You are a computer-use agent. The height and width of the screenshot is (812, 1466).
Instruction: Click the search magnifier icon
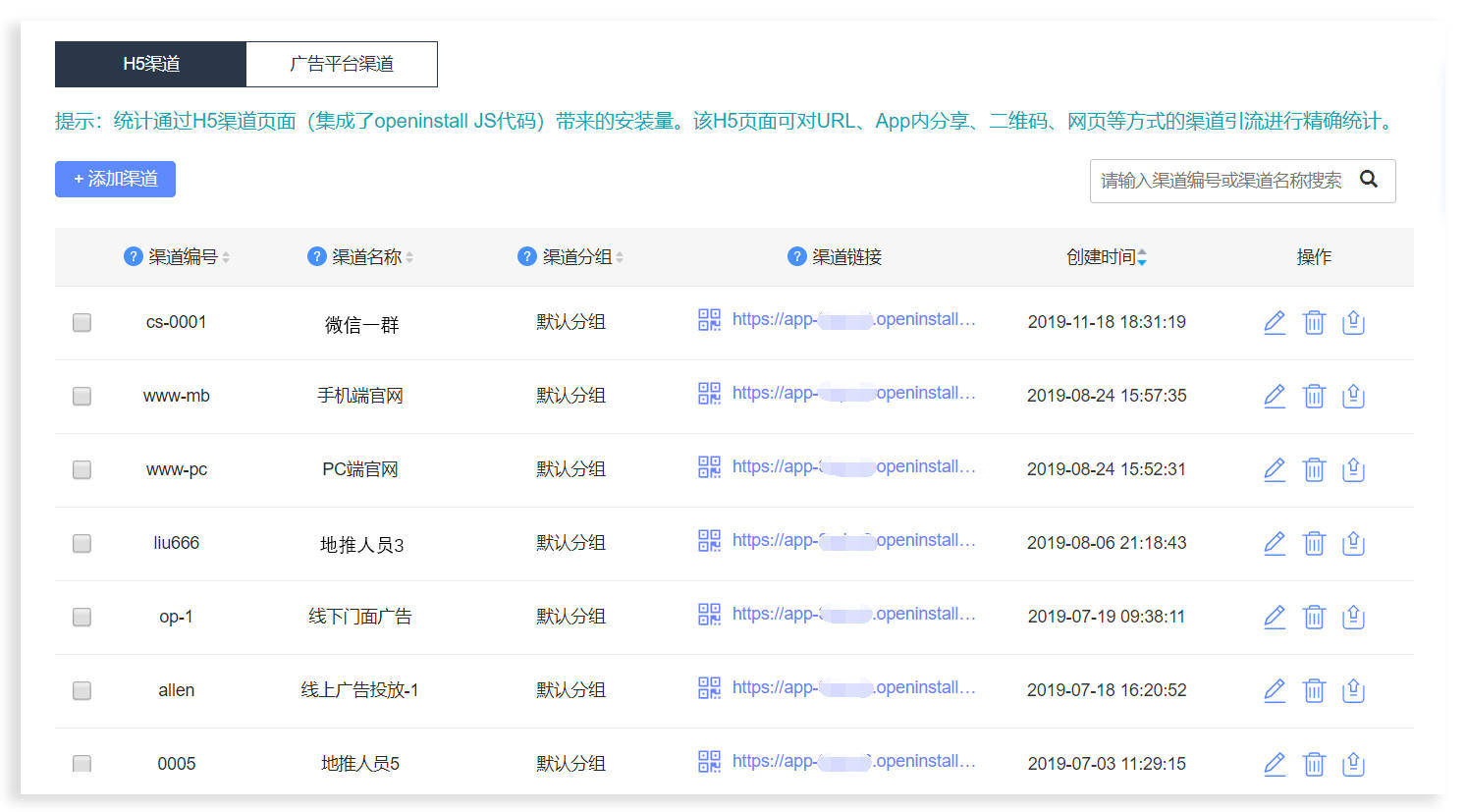[x=1369, y=180]
